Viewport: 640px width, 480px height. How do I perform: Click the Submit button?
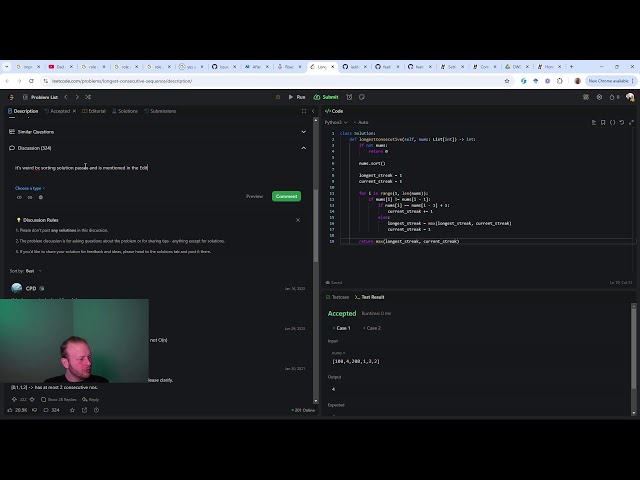click(326, 97)
